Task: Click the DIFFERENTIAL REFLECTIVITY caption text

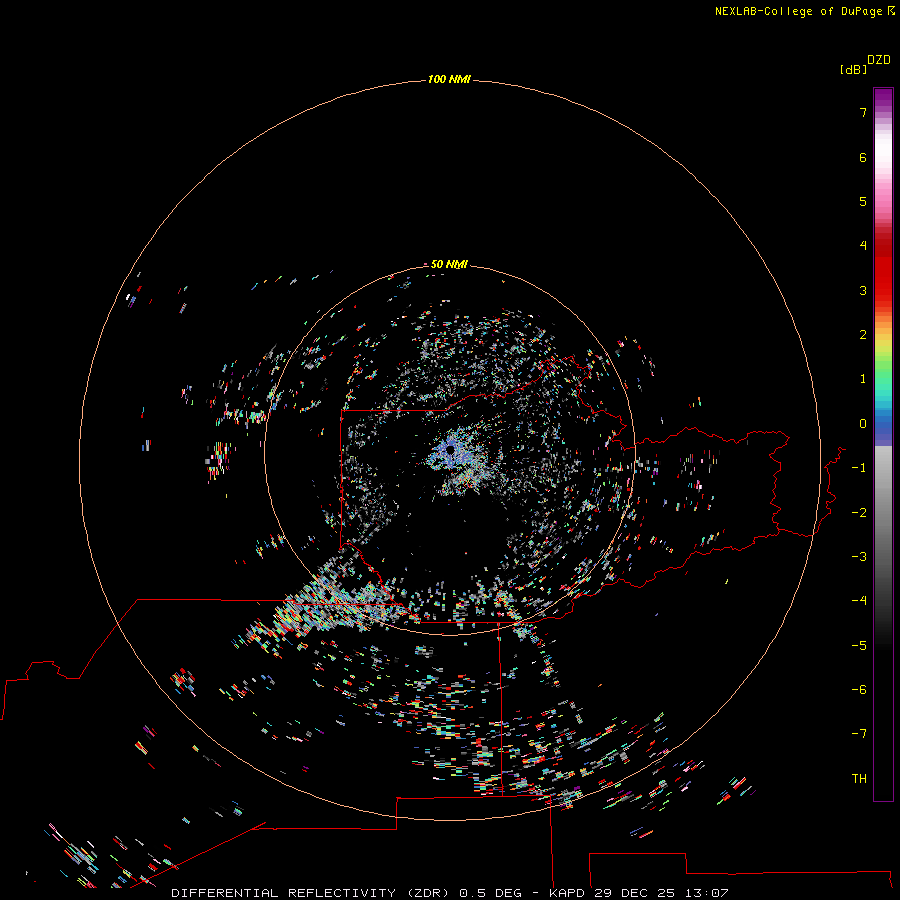Action: 284,893
